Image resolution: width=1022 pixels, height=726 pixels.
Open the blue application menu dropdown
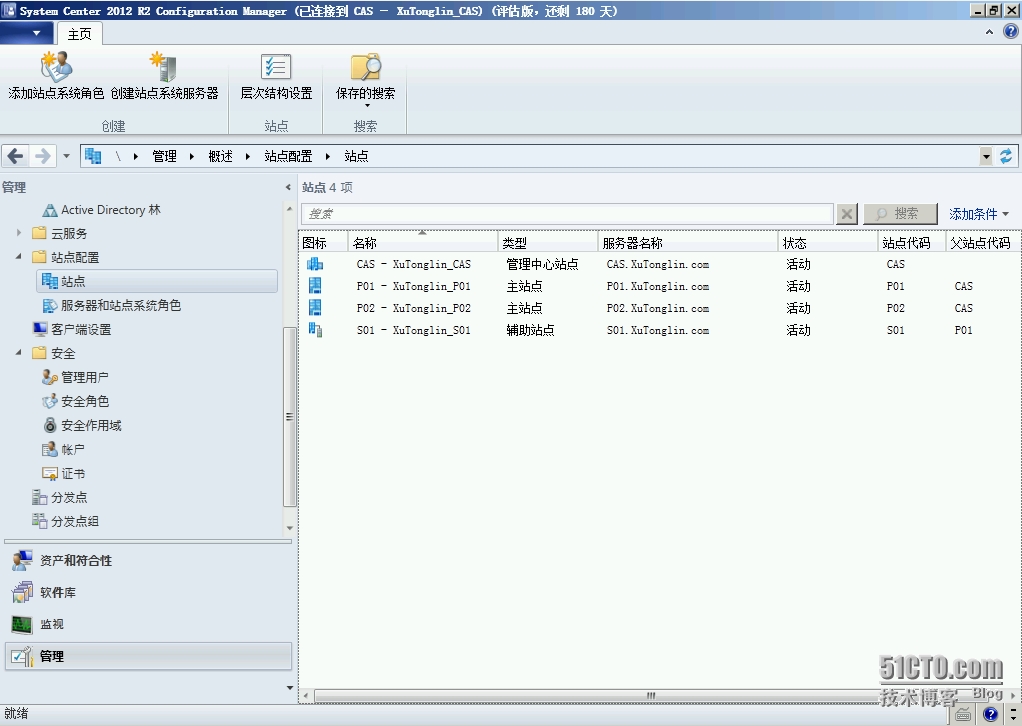26,33
